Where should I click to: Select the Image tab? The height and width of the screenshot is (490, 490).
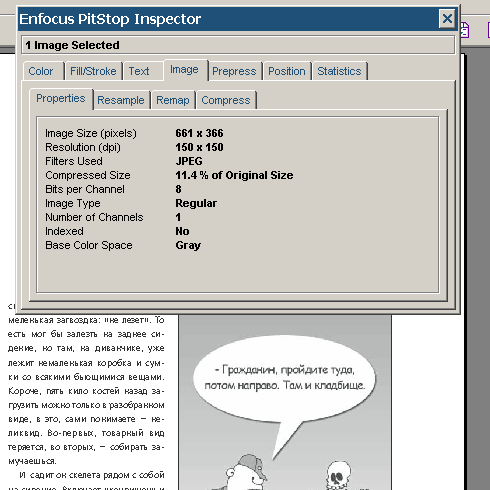(185, 70)
